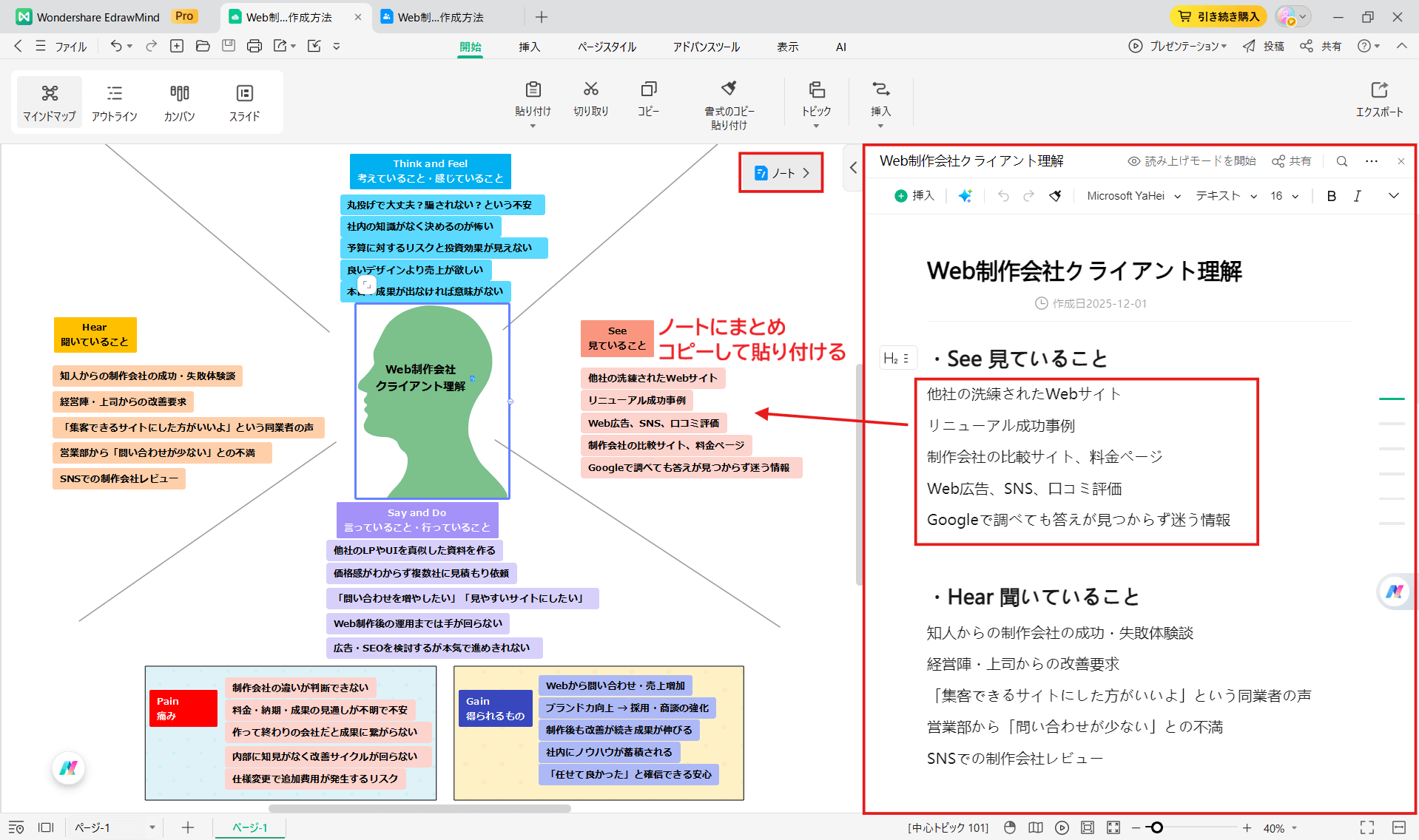
Task: Select the 切り取り (Cut) icon
Action: click(x=590, y=100)
